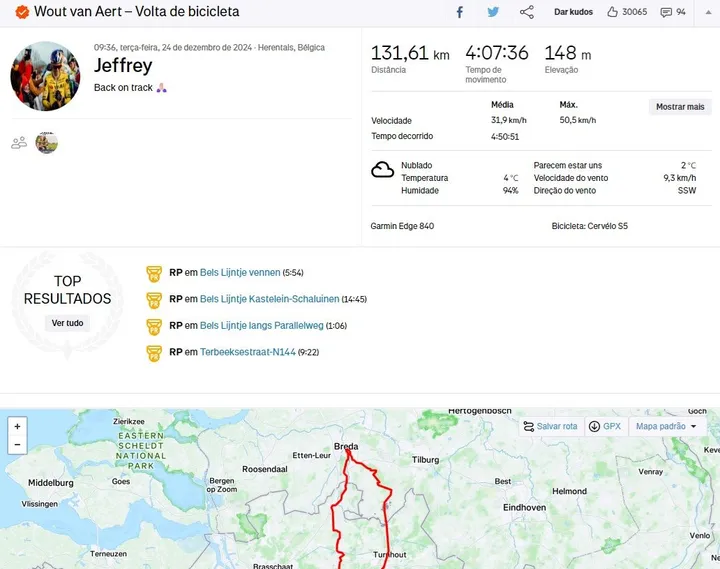Click the cloudy weather icon
The height and width of the screenshot is (569, 720).
[383, 169]
